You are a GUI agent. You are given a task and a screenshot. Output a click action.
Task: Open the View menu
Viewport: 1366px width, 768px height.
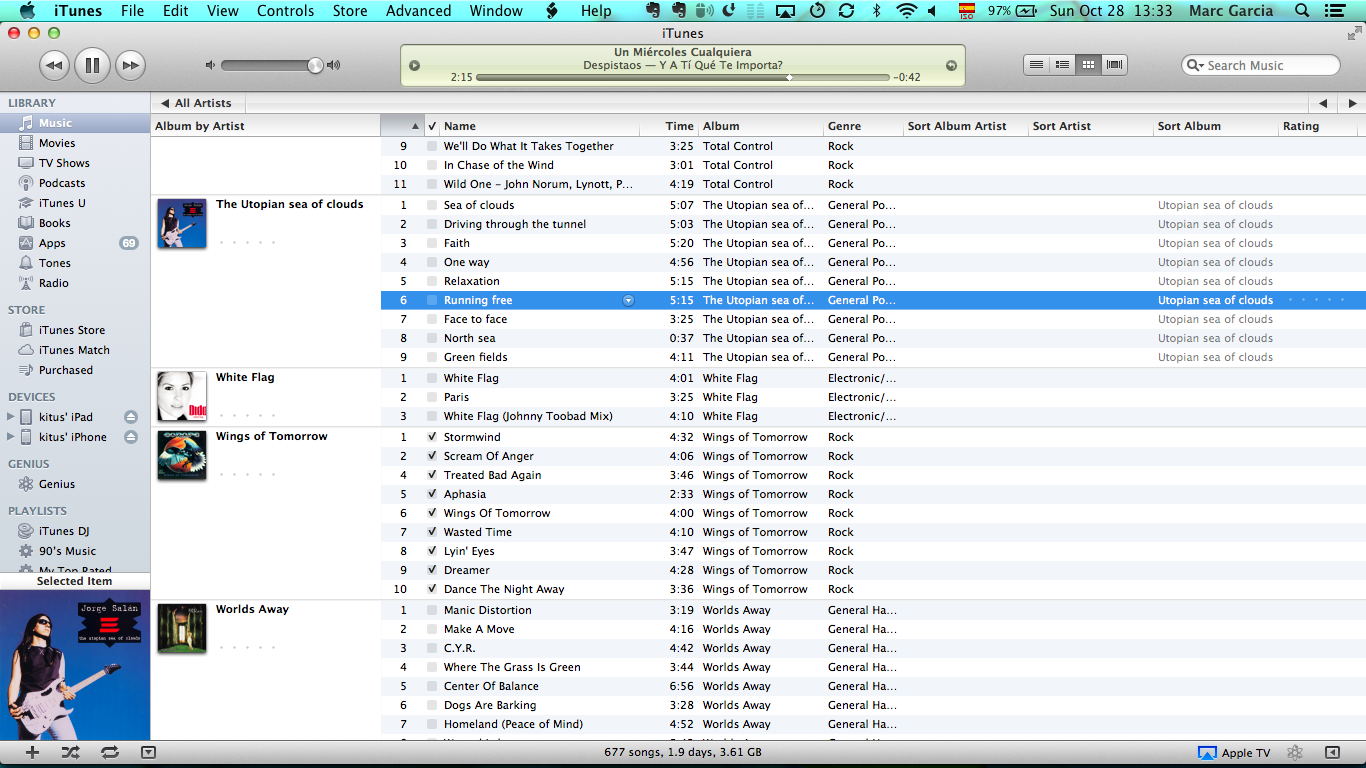coord(223,11)
